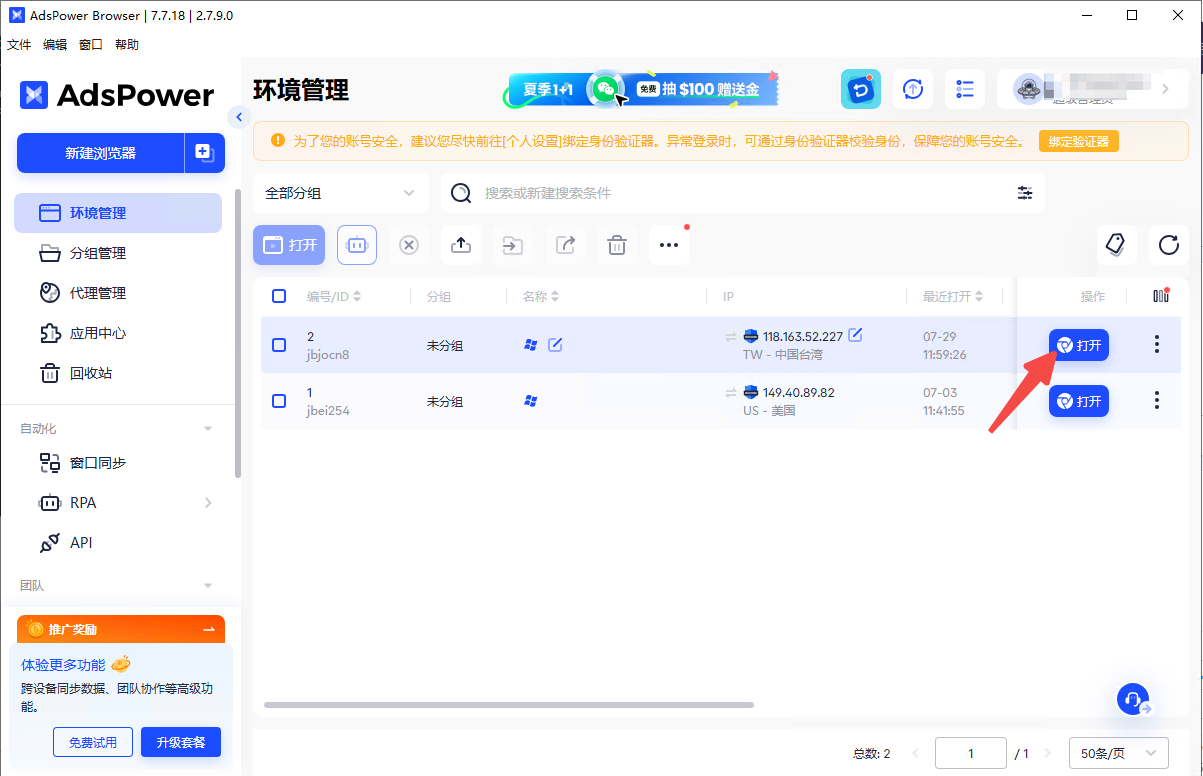Image resolution: width=1203 pixels, height=776 pixels.
Task: Open the search filter settings icon
Action: pyautogui.click(x=1025, y=193)
